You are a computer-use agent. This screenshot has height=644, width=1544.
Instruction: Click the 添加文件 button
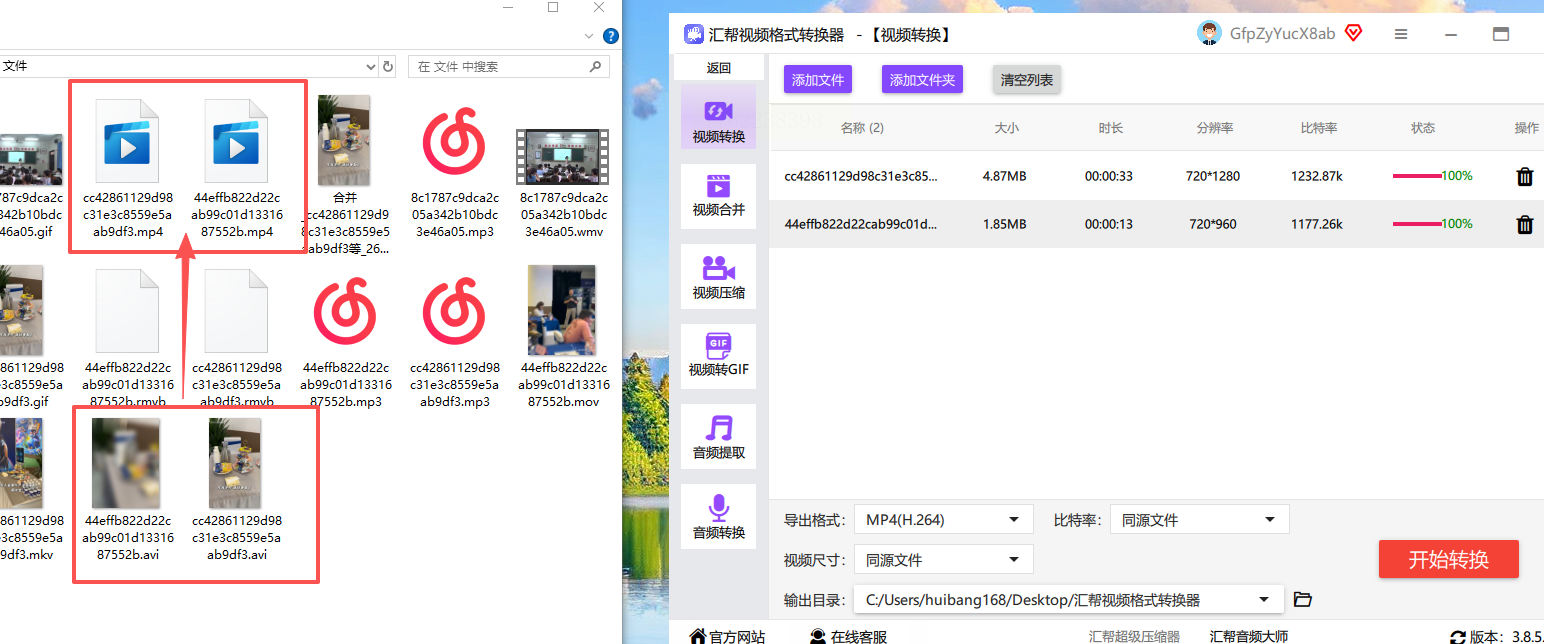click(x=818, y=80)
